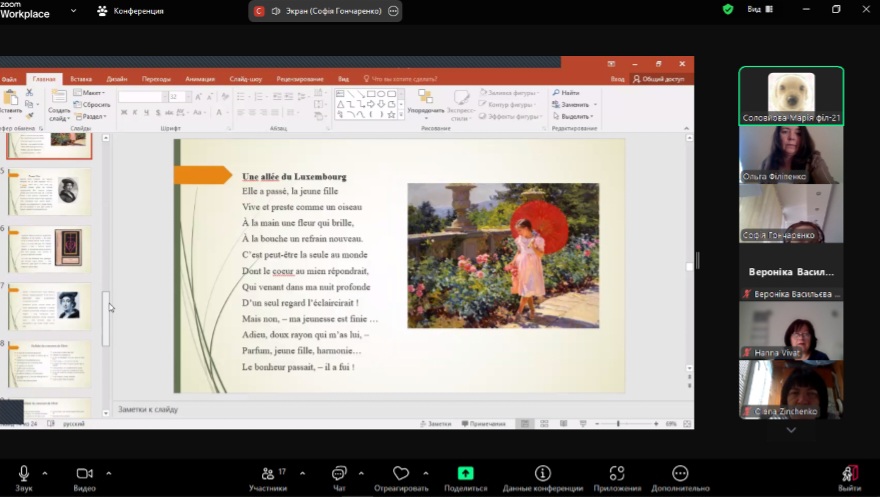
Task: Click Найти find button
Action: coord(566,93)
